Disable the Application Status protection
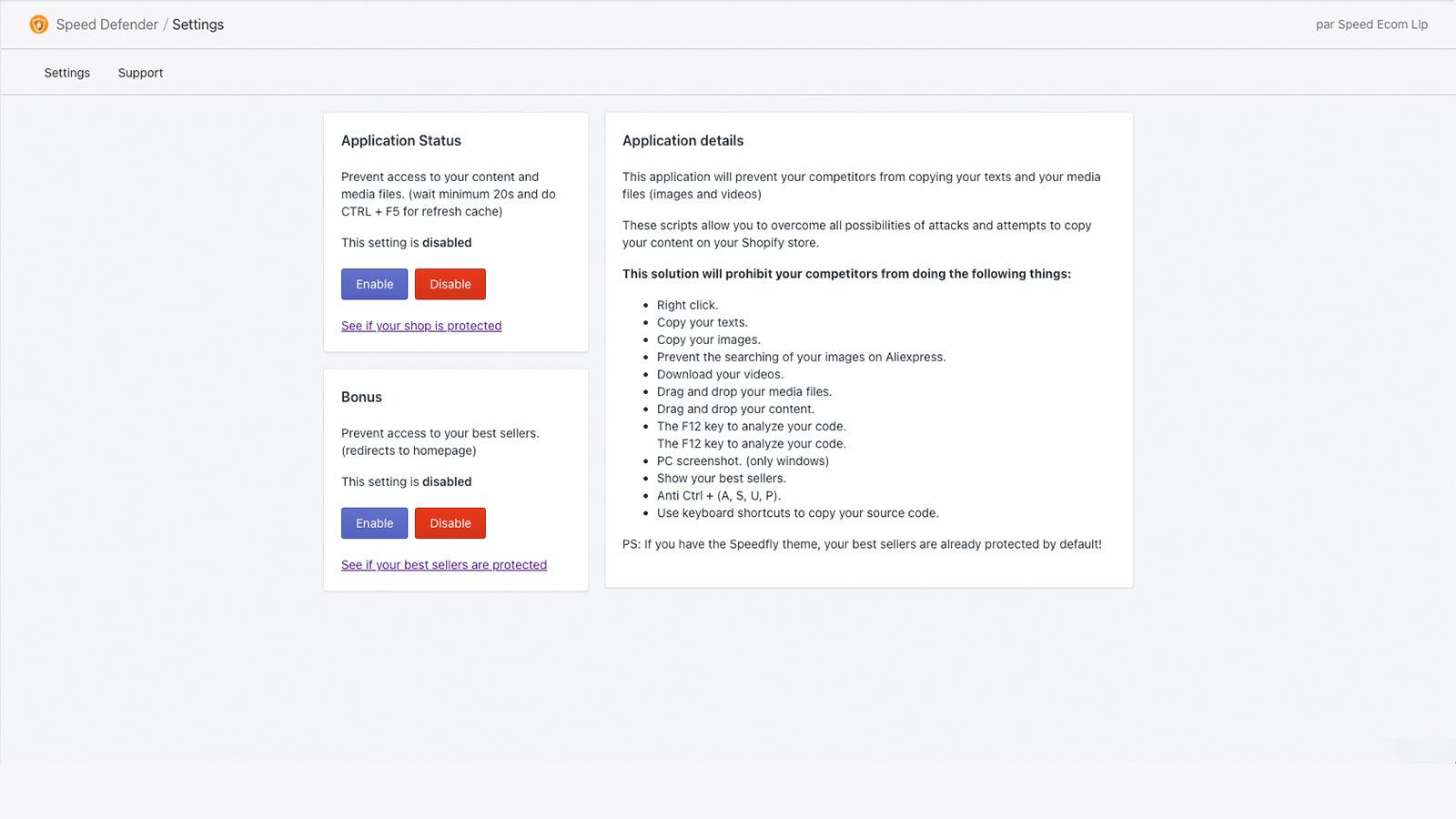The width and height of the screenshot is (1456, 819). pos(450,284)
